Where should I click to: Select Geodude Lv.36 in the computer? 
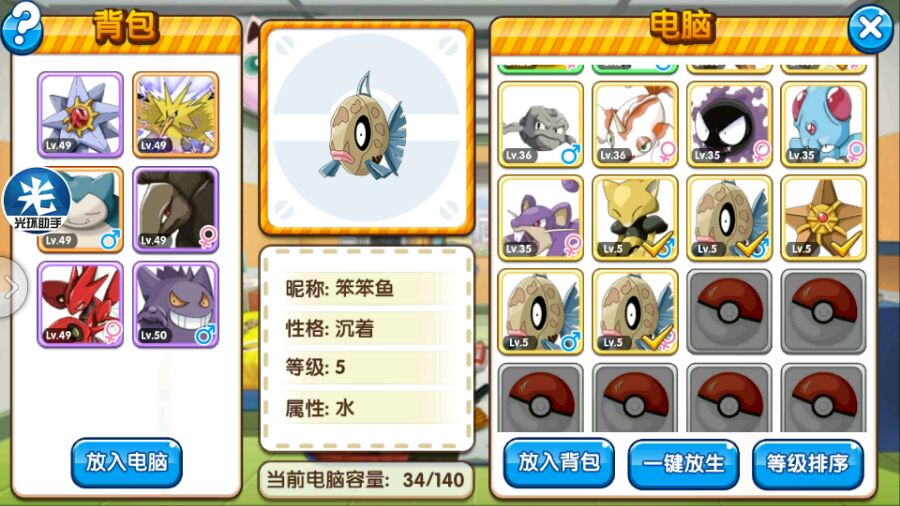click(x=541, y=124)
